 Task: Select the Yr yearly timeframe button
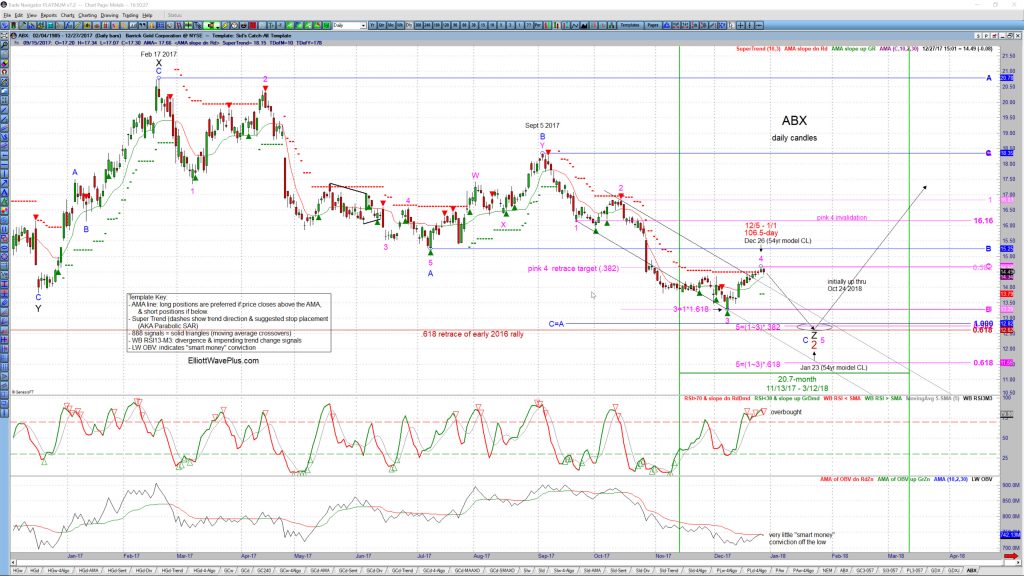(373, 25)
